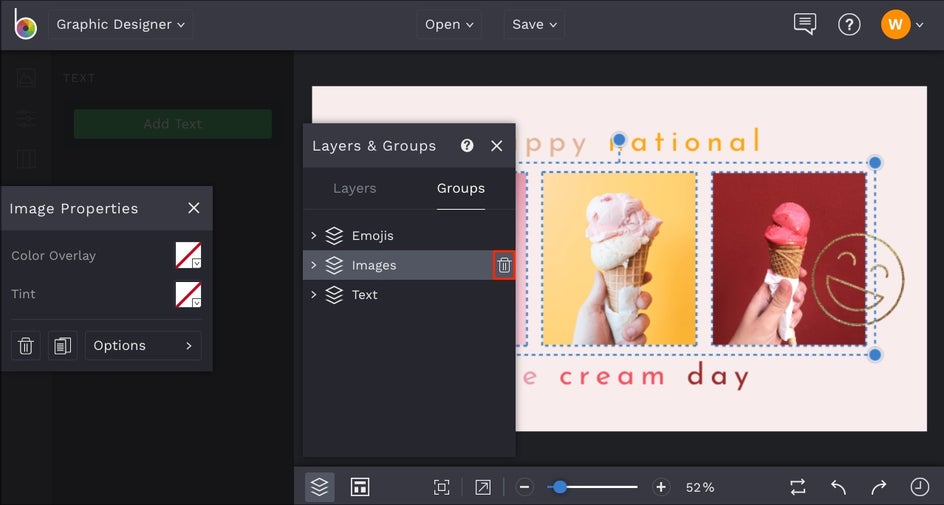This screenshot has width=944, height=505.
Task: Duplicate the image in Image Properties
Action: (63, 345)
